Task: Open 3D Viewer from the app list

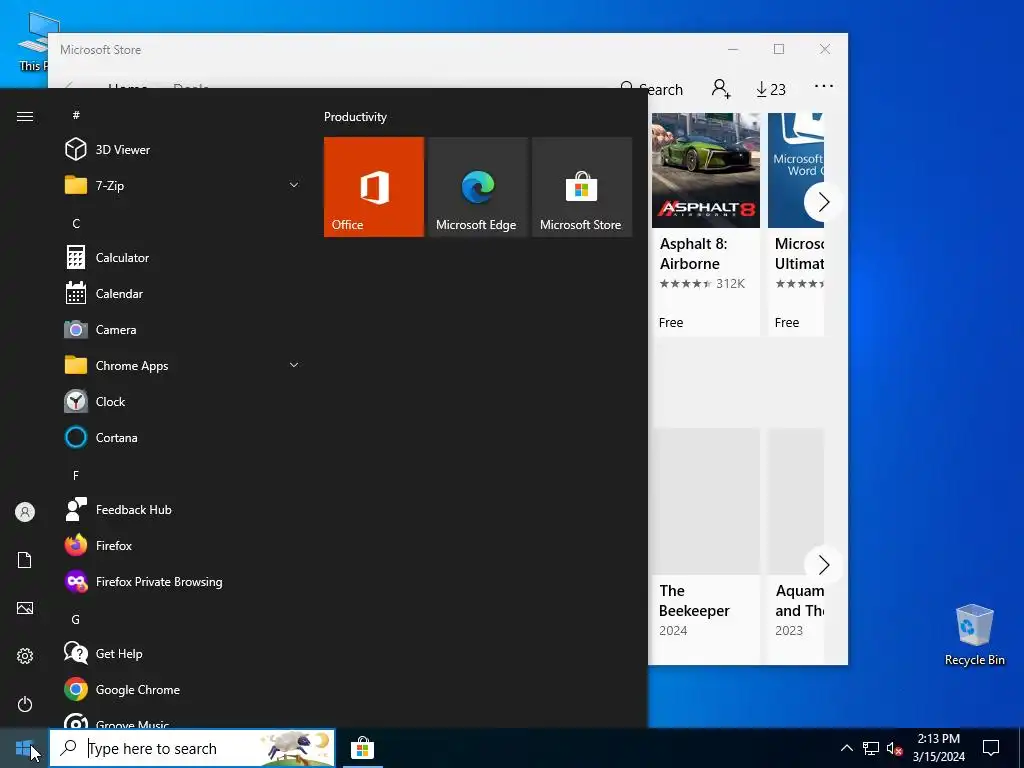Action: click(x=183, y=150)
